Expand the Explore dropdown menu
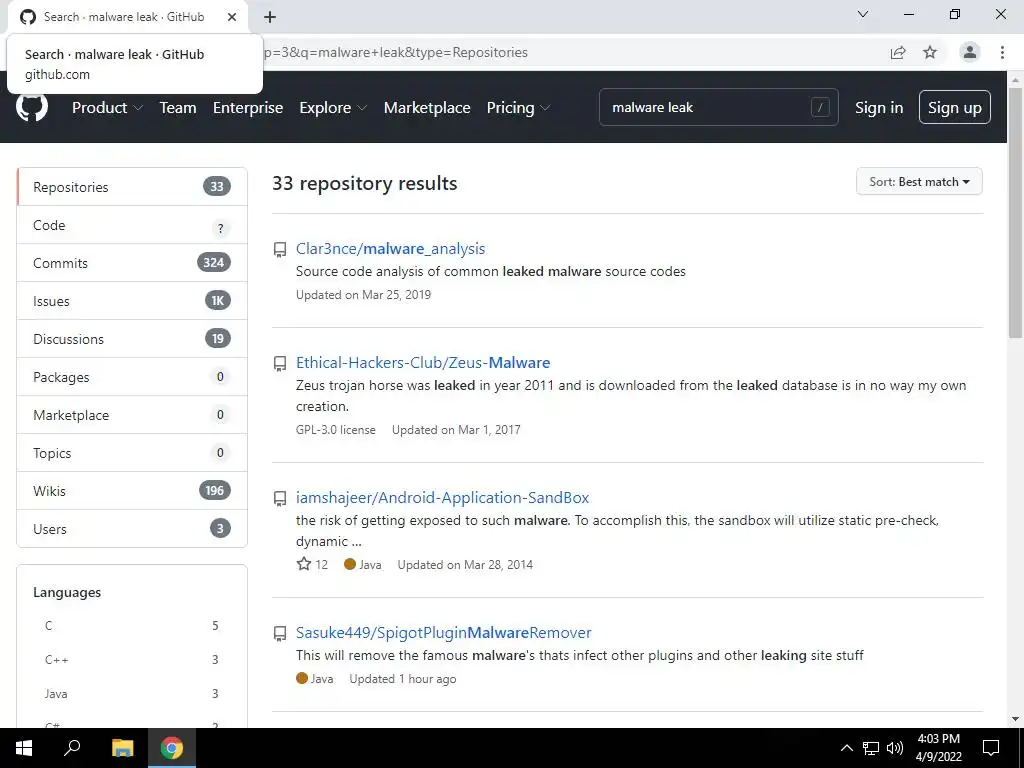This screenshot has height=768, width=1024. (333, 108)
